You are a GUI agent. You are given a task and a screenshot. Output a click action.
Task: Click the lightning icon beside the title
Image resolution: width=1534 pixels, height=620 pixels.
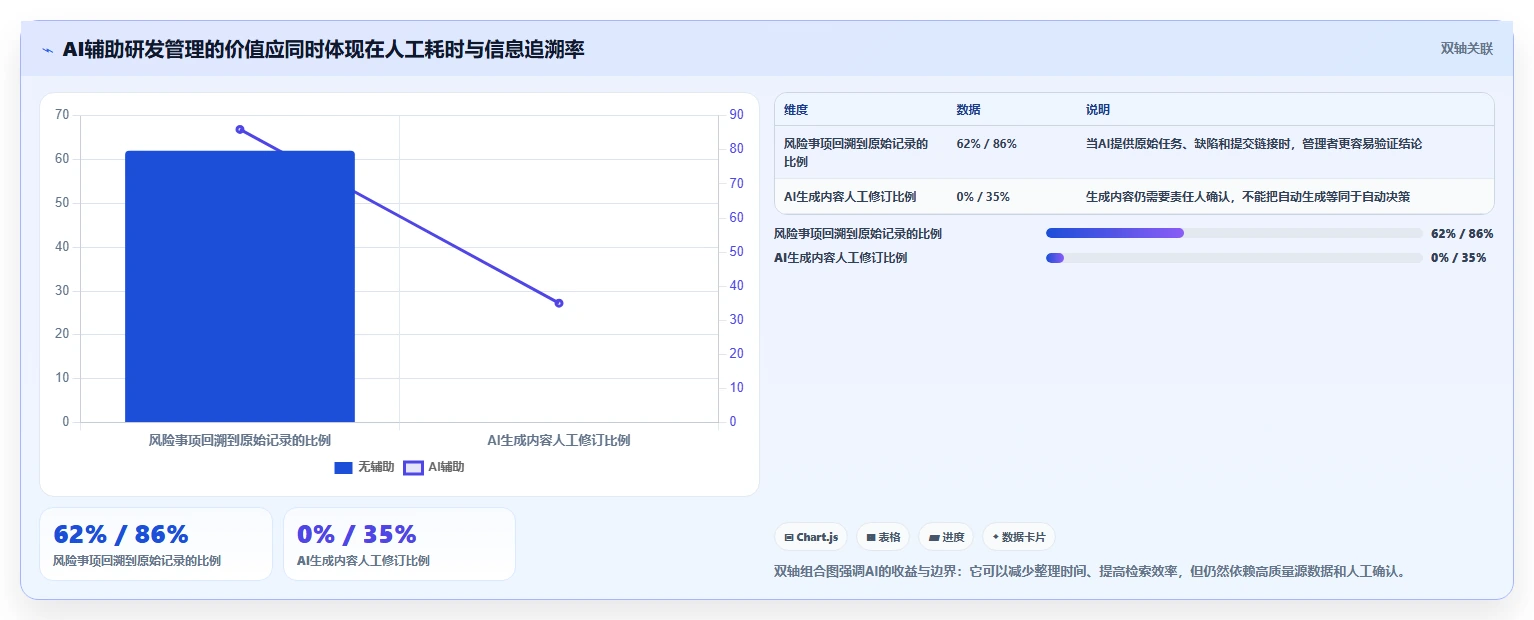point(48,50)
